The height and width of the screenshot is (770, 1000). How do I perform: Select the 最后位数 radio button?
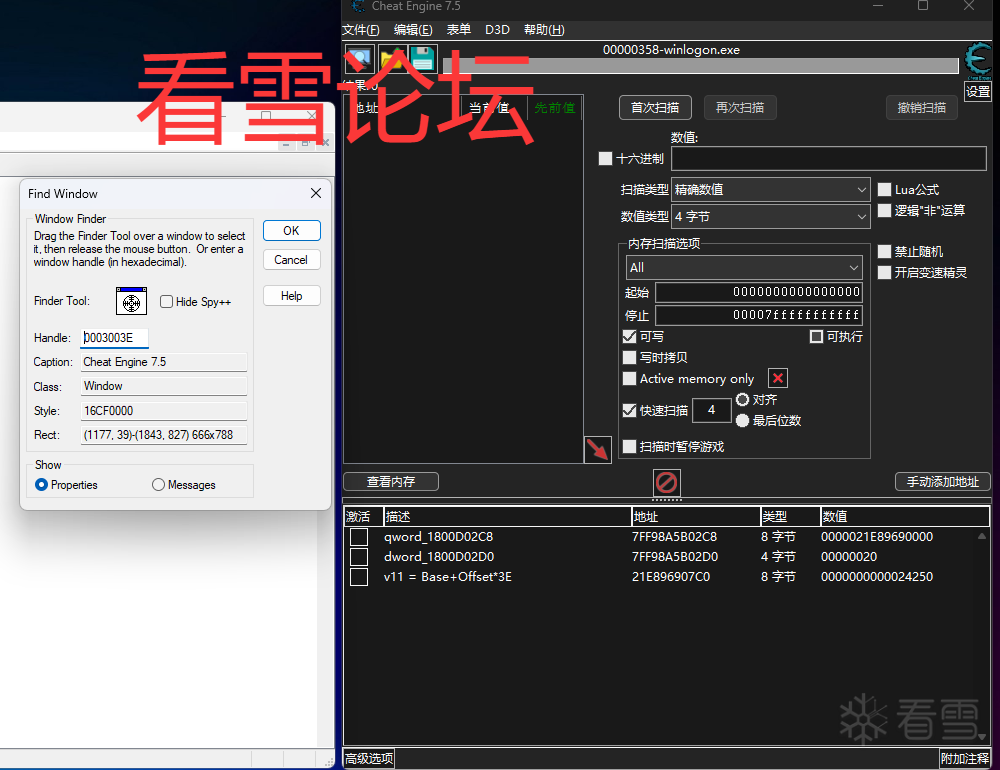pyautogui.click(x=742, y=420)
